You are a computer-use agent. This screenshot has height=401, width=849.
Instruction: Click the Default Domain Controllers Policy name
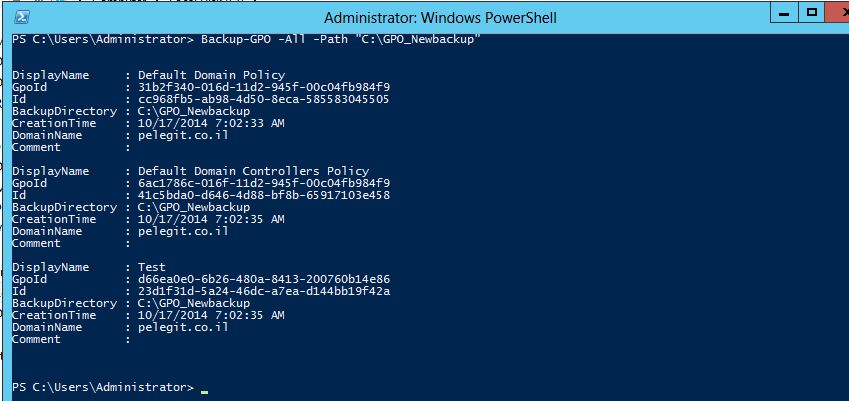tap(253, 171)
